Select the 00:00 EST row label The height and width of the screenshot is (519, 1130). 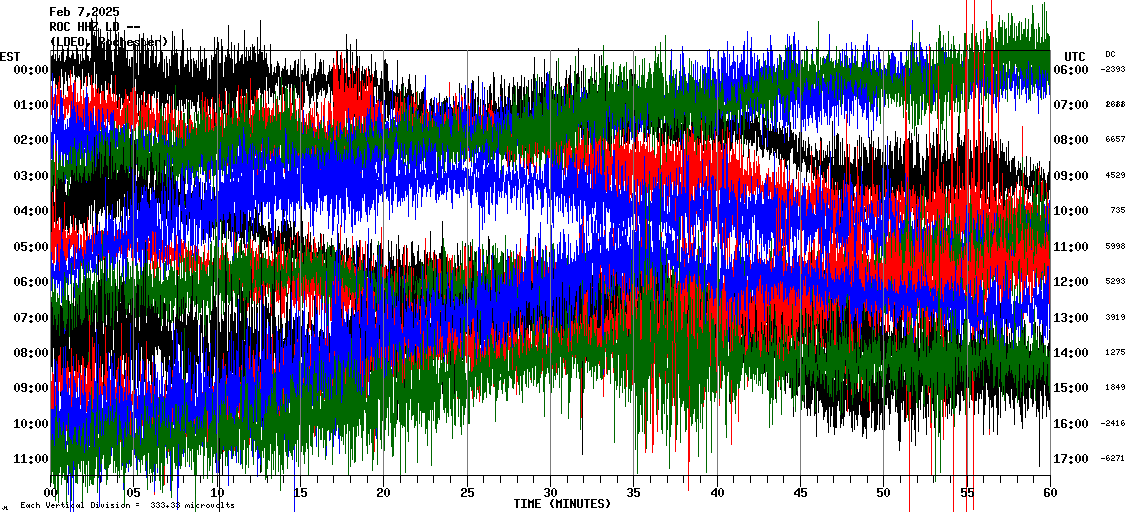(x=32, y=70)
